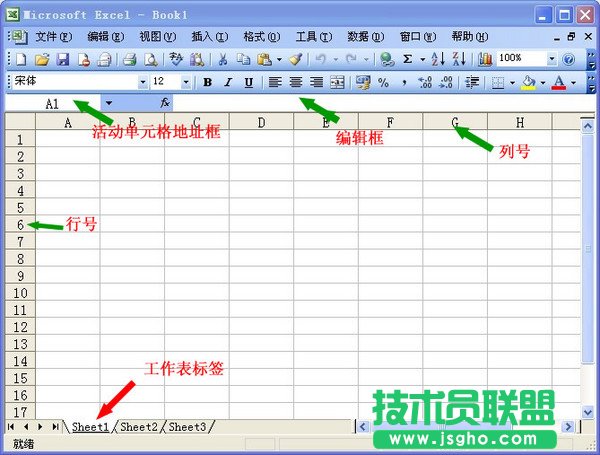
Task: Select row 6 by its row header
Action: (19, 225)
